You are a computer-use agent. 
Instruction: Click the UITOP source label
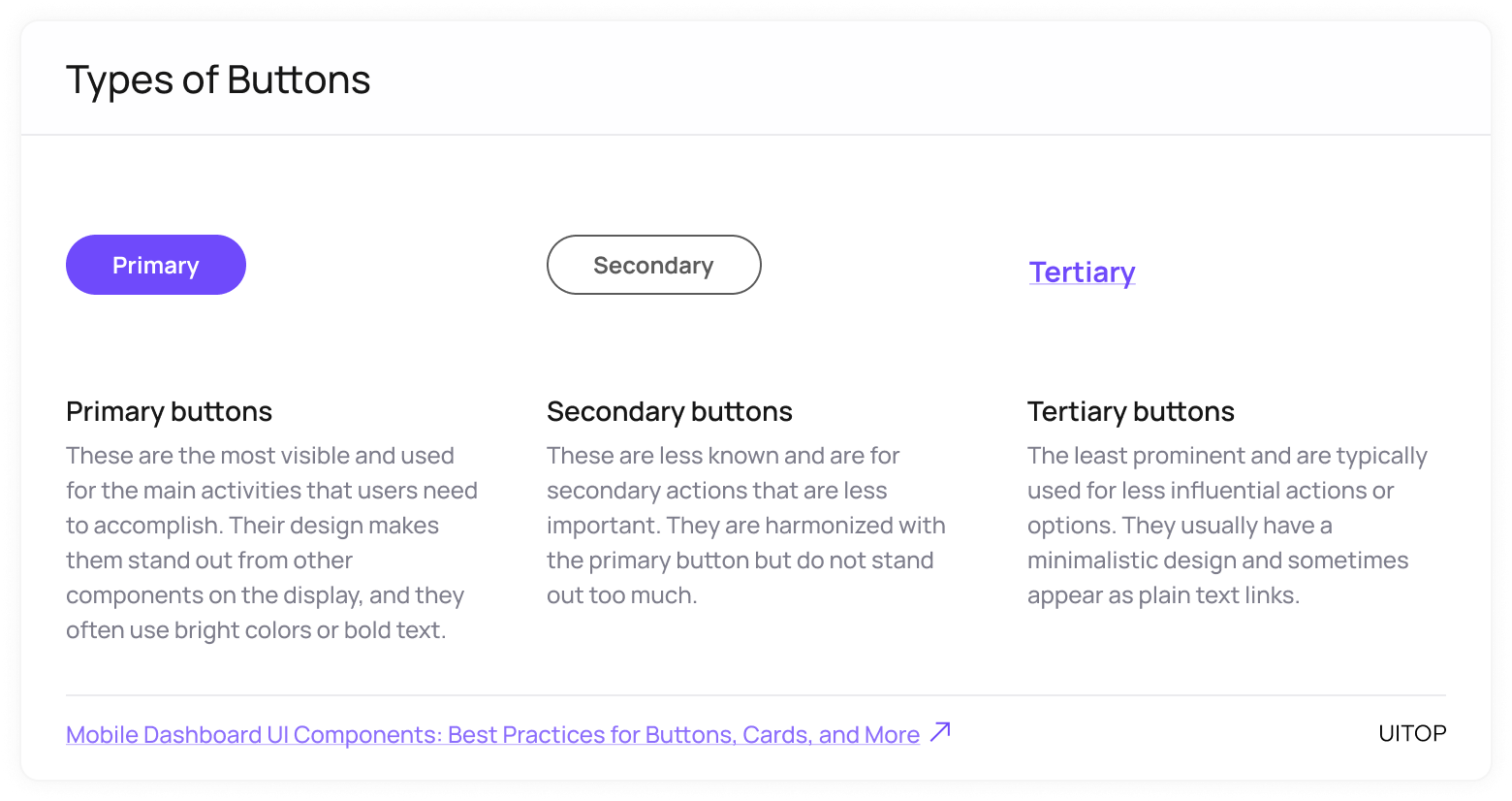click(1412, 733)
